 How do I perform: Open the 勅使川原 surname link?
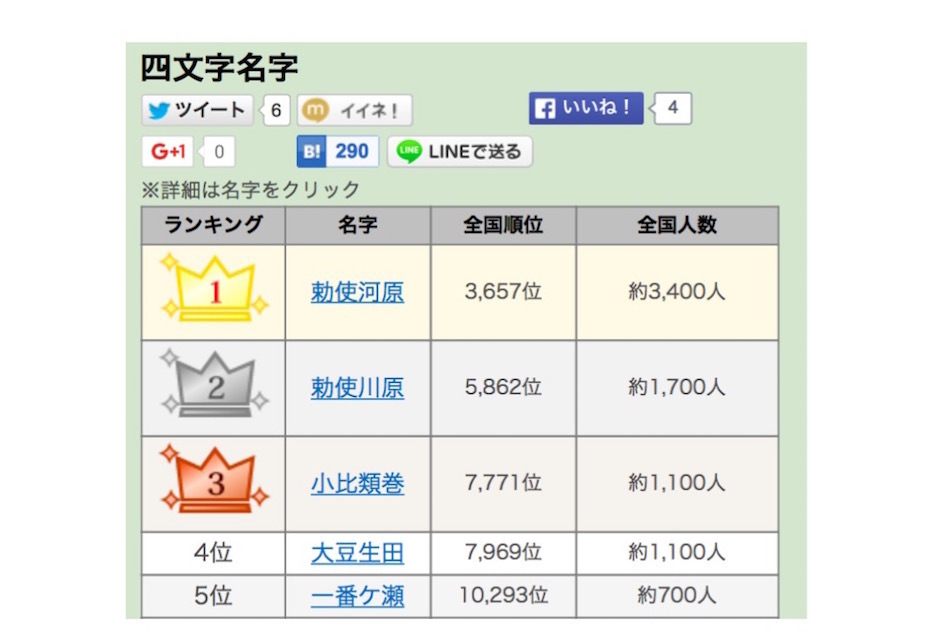pyautogui.click(x=357, y=388)
